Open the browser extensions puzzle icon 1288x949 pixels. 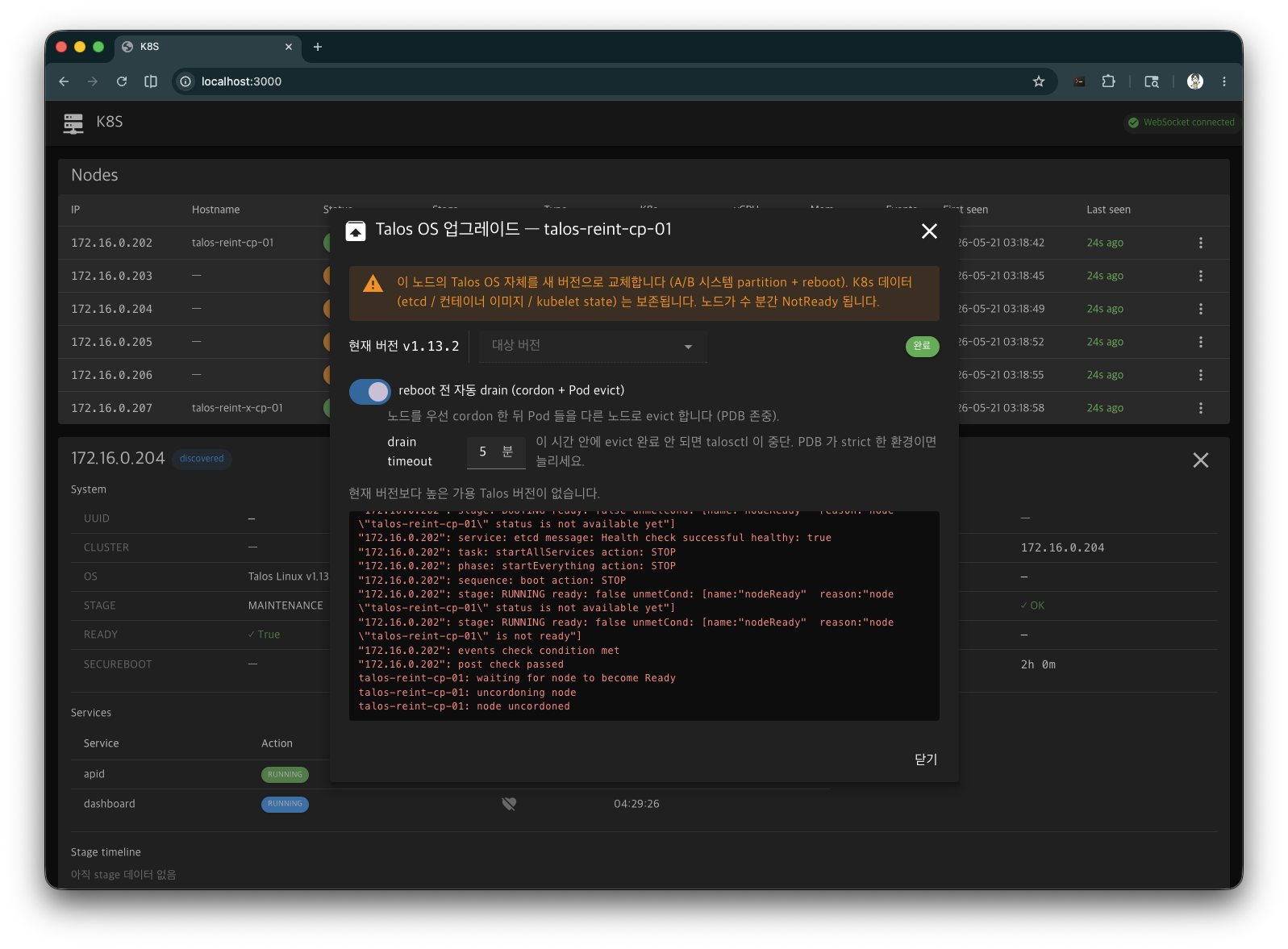pyautogui.click(x=1109, y=81)
